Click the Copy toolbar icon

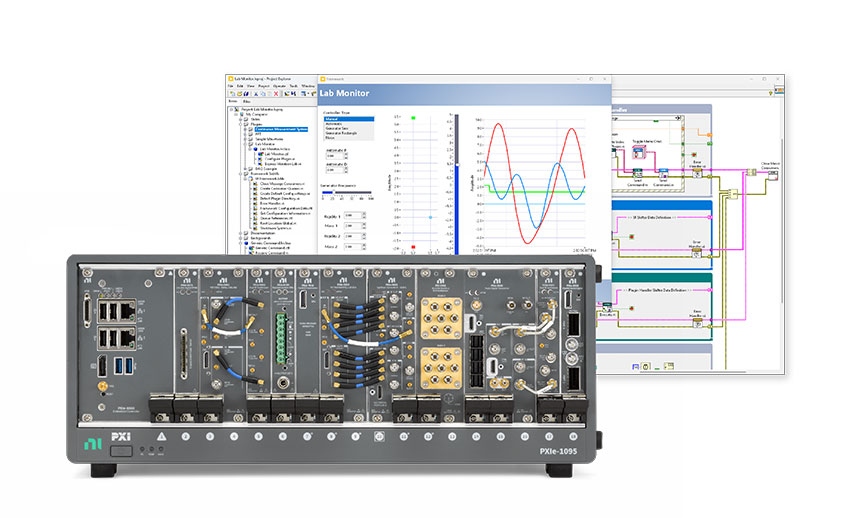pos(262,94)
